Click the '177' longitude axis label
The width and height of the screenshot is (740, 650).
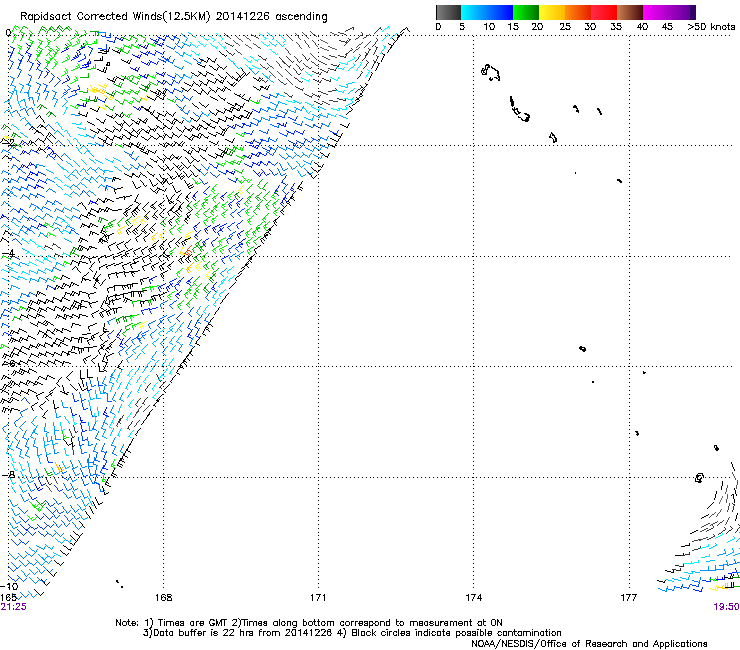point(628,598)
